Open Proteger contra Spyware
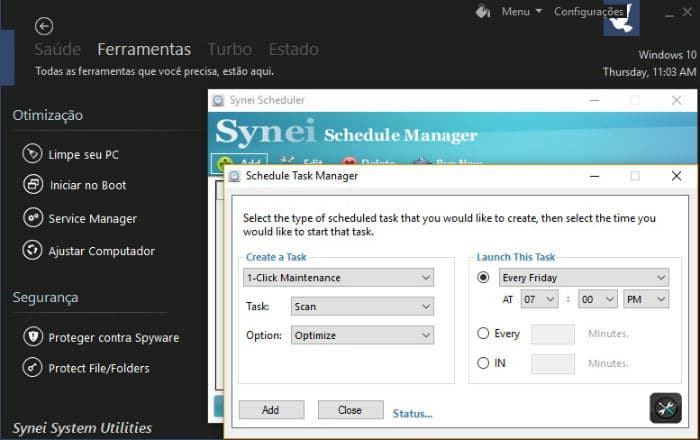 [x=101, y=337]
